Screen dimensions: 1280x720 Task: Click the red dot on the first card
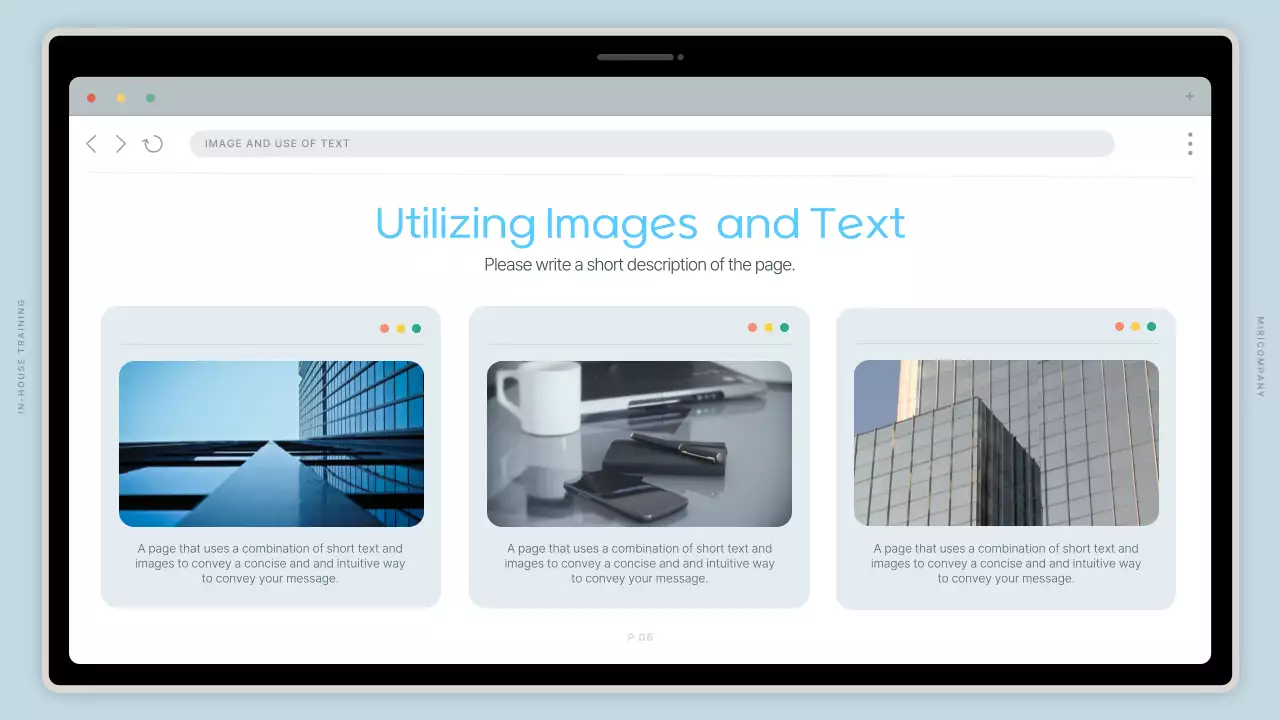(385, 328)
